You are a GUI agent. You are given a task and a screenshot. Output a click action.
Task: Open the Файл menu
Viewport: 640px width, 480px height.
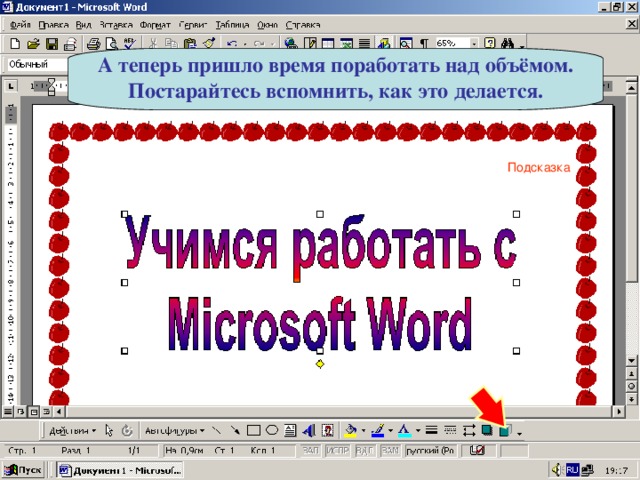20,25
